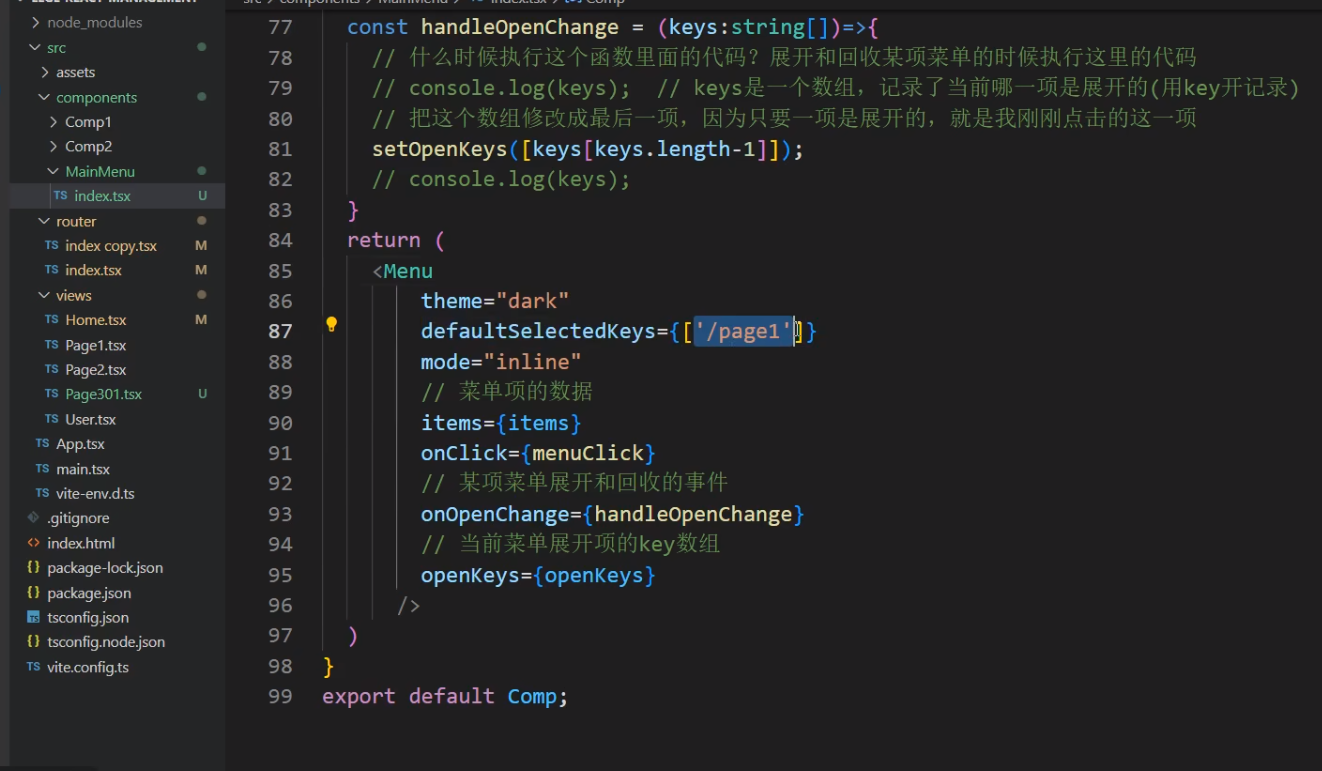Open vite.config.ts file

tap(88, 667)
